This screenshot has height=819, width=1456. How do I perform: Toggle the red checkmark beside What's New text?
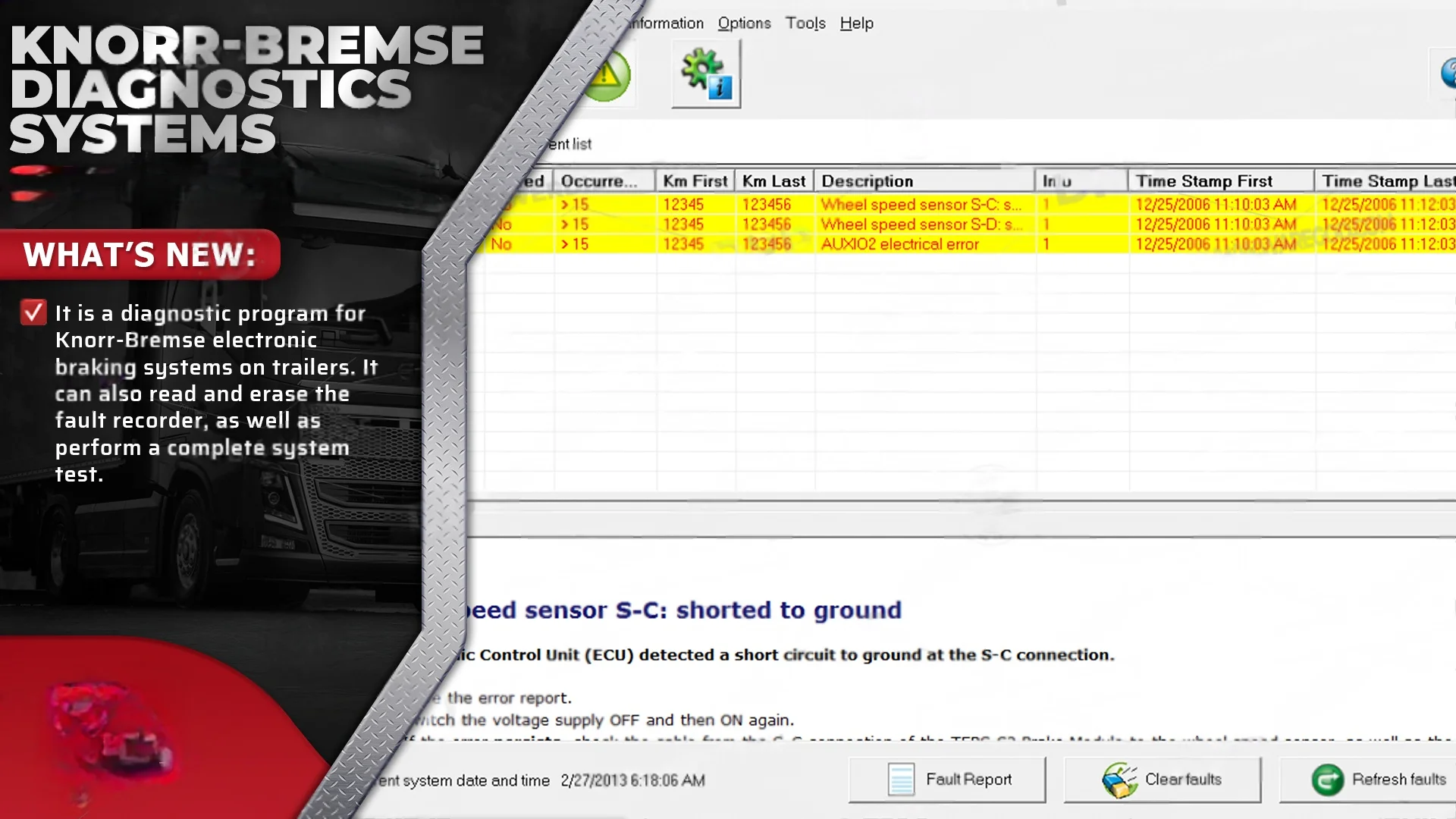33,312
